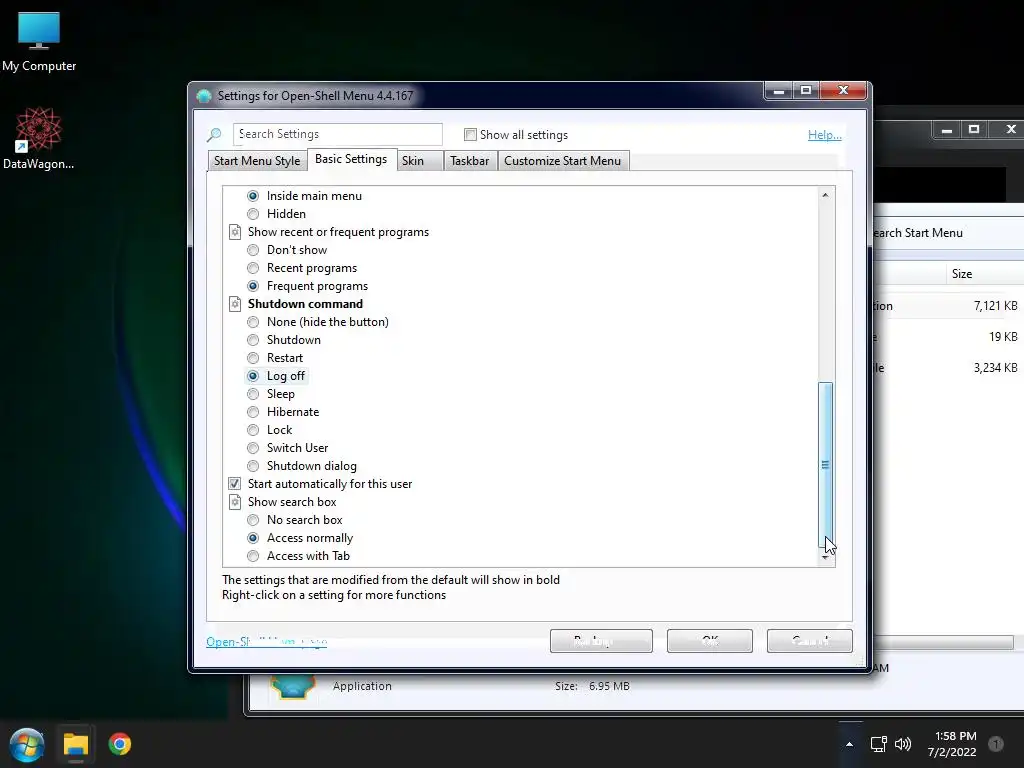Open the Skin tab
1024x768 pixels.
pos(420,161)
